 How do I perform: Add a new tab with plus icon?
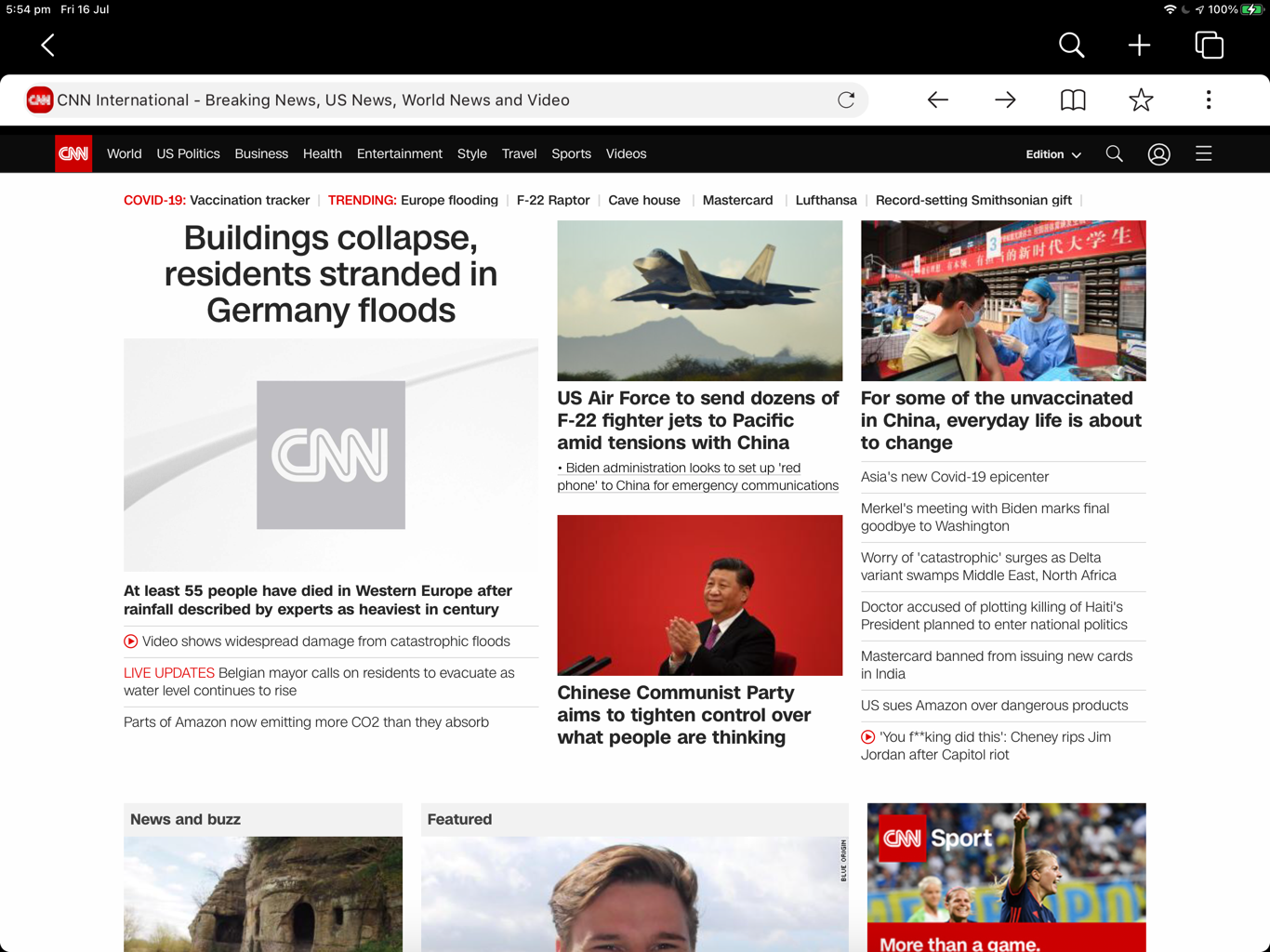tap(1139, 45)
